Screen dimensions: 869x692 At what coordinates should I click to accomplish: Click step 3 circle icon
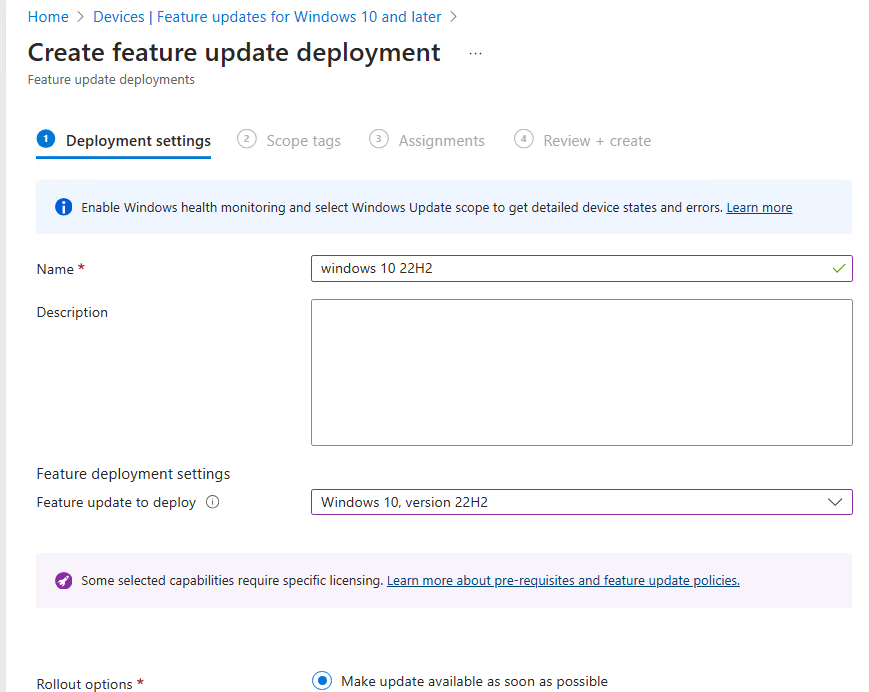coord(379,139)
